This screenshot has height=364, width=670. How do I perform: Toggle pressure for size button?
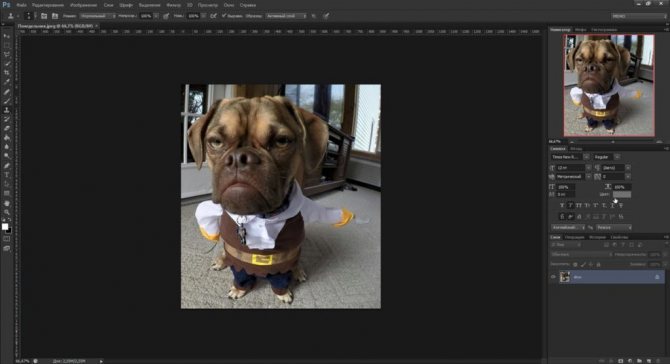click(326, 16)
